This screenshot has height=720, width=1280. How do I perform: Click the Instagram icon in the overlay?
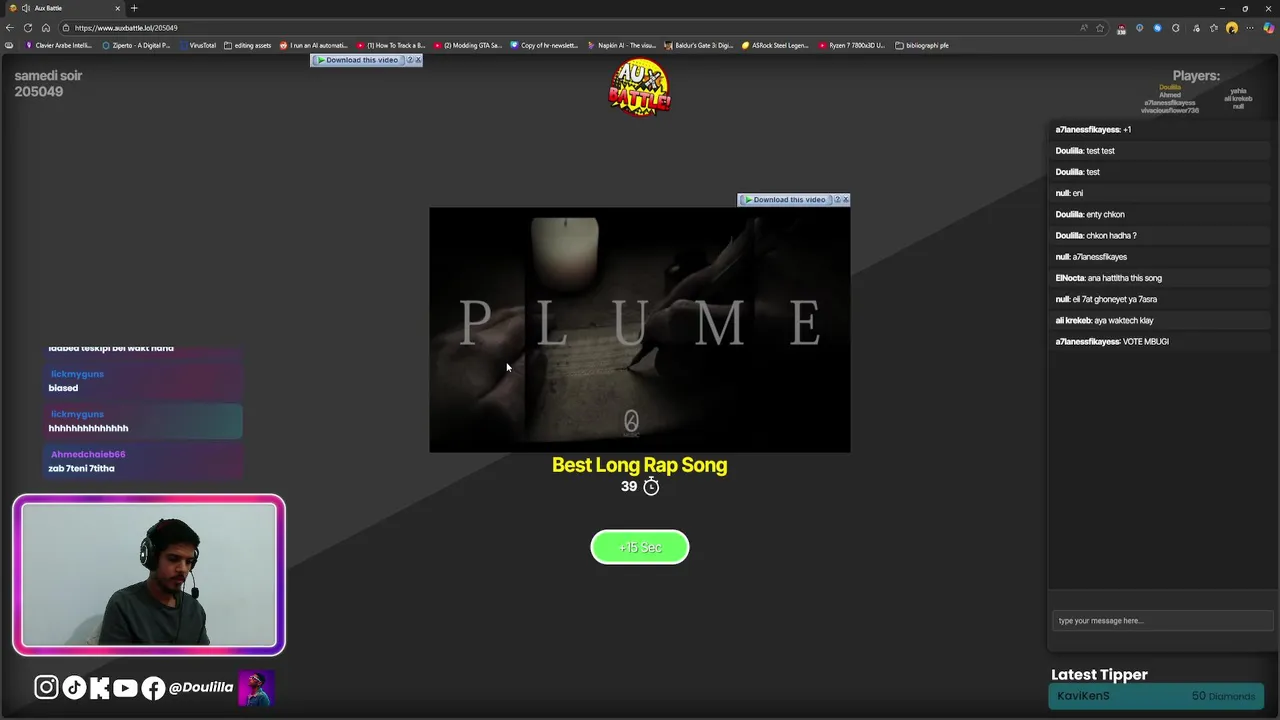(46, 687)
